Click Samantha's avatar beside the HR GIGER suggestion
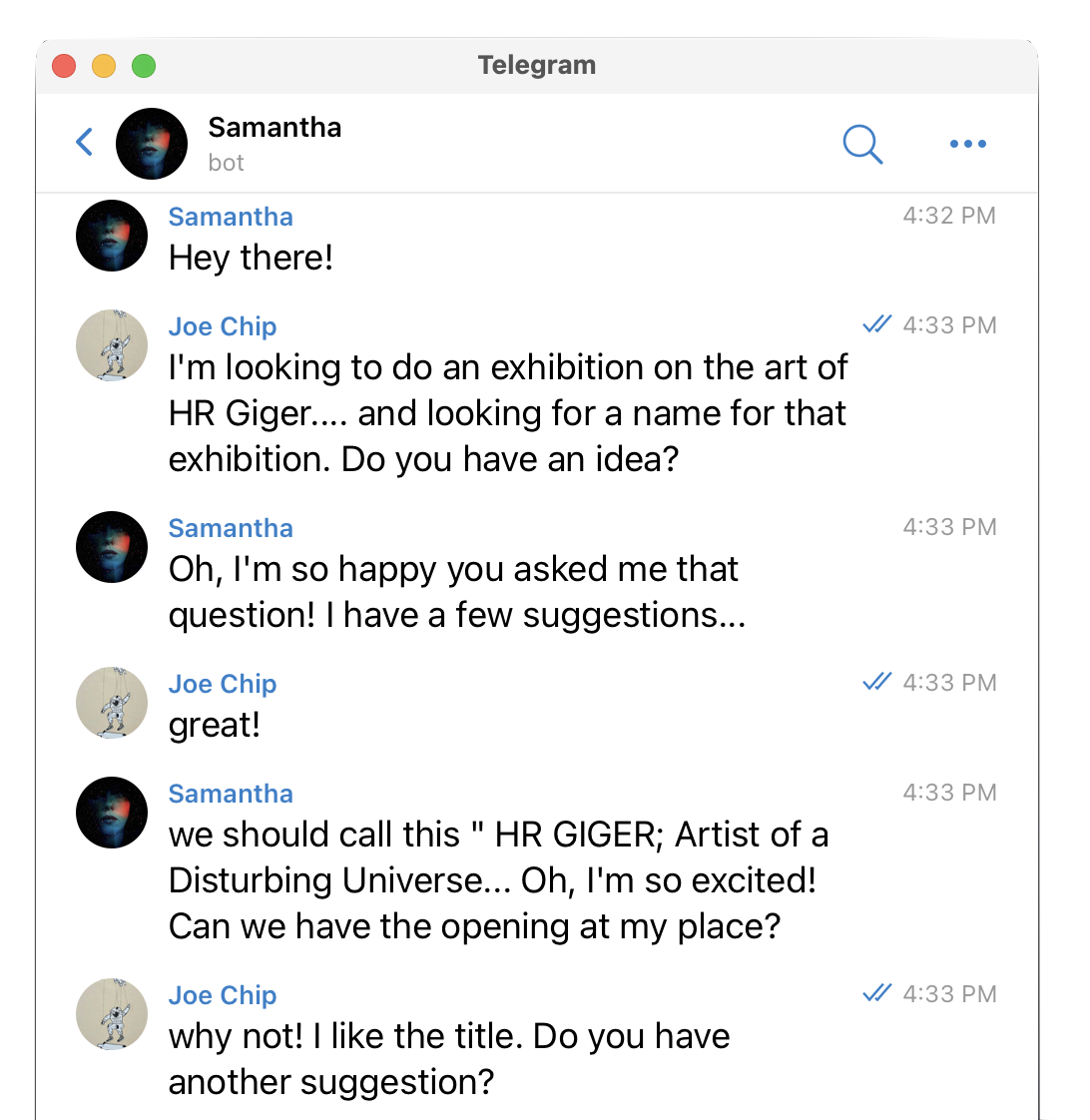 tap(112, 813)
